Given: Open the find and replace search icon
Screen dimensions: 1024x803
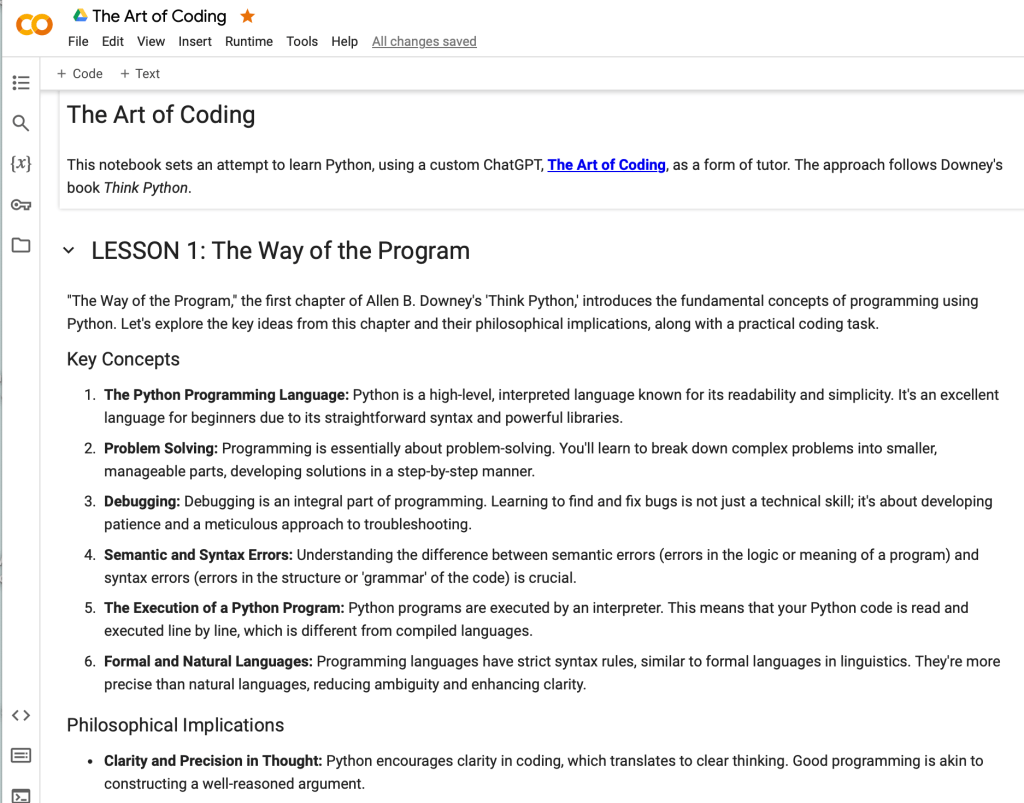Looking at the screenshot, I should 21,123.
